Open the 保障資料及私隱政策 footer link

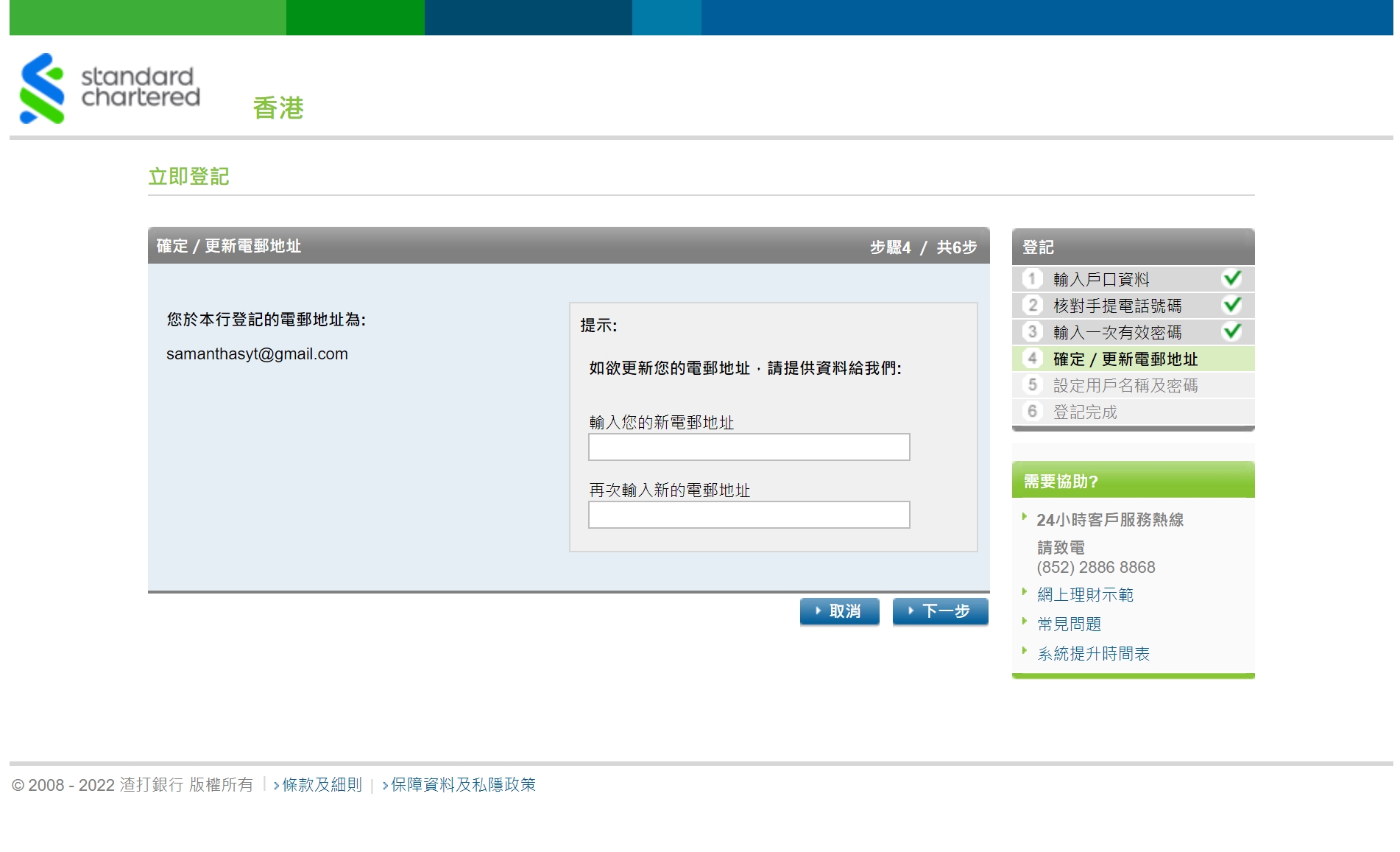pos(463,785)
